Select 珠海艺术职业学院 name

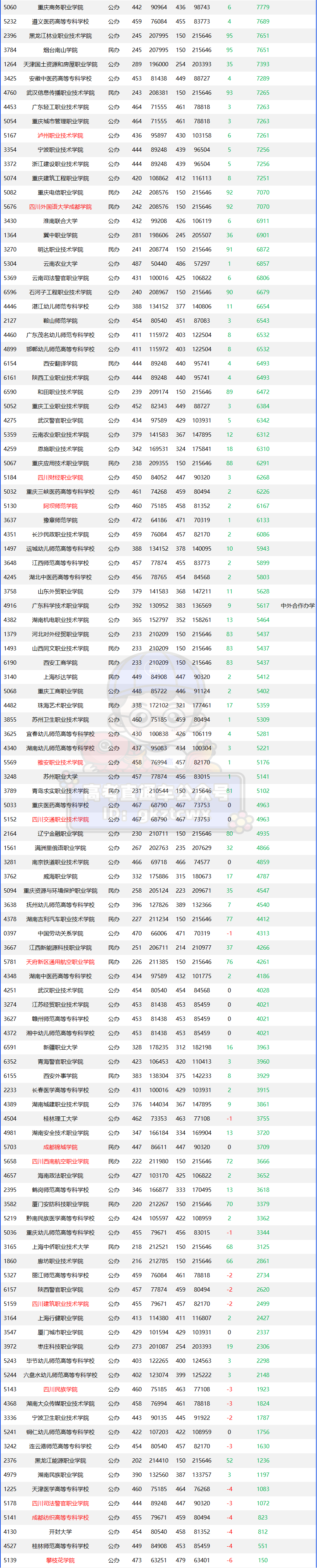(60, 705)
